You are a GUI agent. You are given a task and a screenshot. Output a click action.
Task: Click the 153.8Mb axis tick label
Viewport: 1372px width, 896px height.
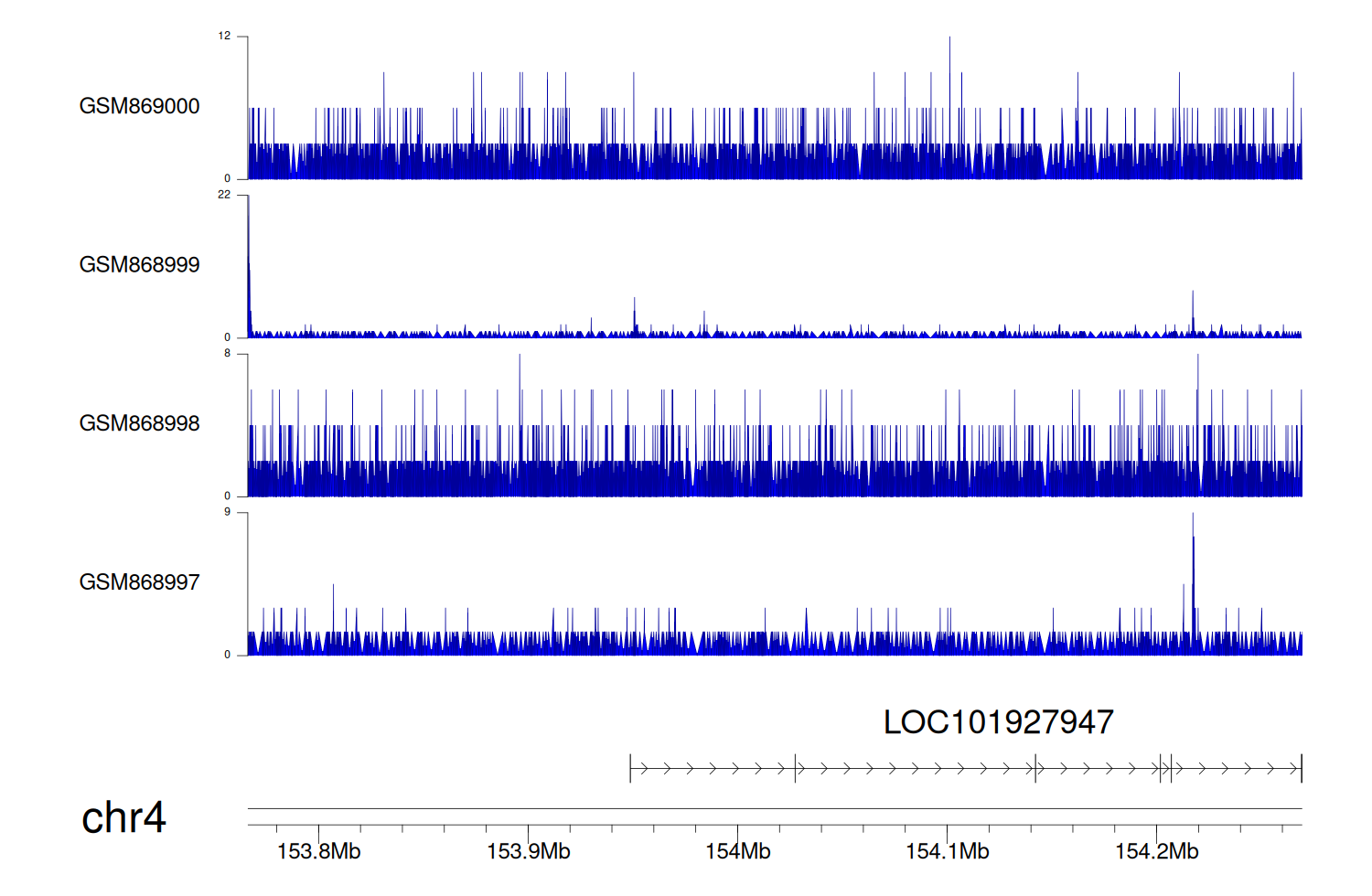pos(318,851)
